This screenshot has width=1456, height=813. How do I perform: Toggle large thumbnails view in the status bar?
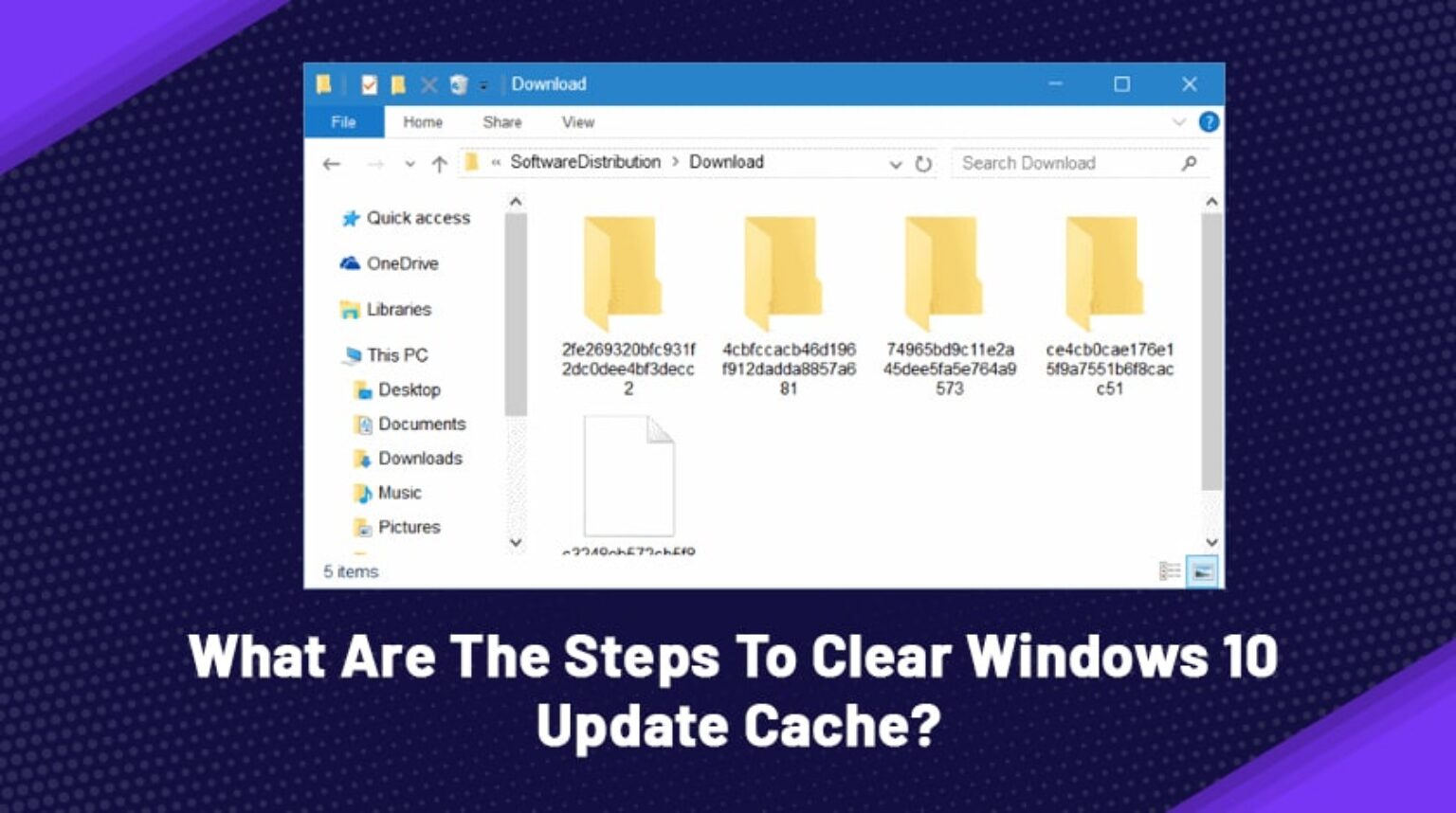click(x=1201, y=571)
